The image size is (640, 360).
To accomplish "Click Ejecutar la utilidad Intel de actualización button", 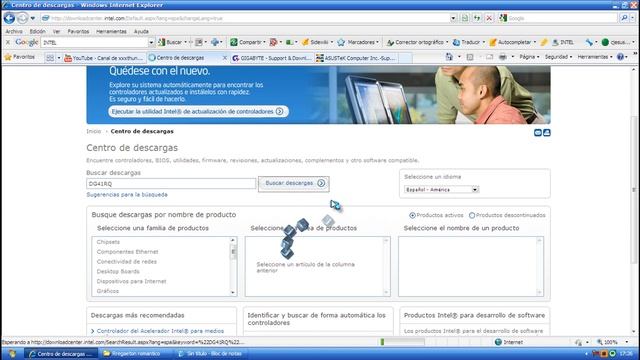I will pos(198,111).
